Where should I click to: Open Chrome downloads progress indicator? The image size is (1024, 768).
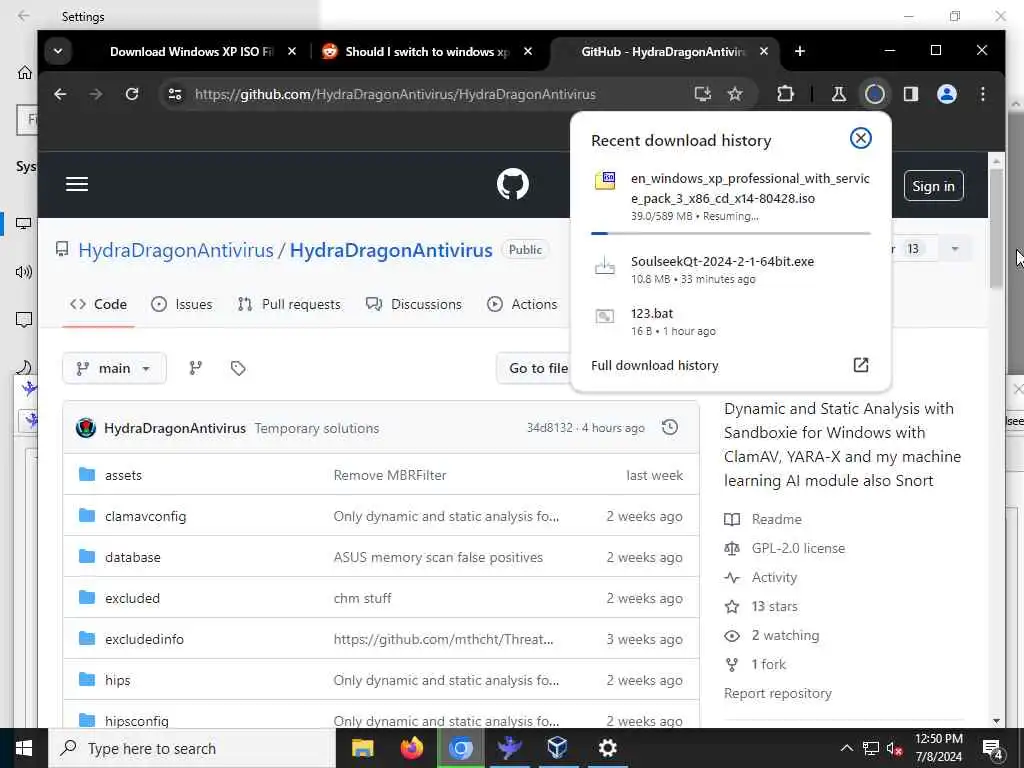click(874, 94)
